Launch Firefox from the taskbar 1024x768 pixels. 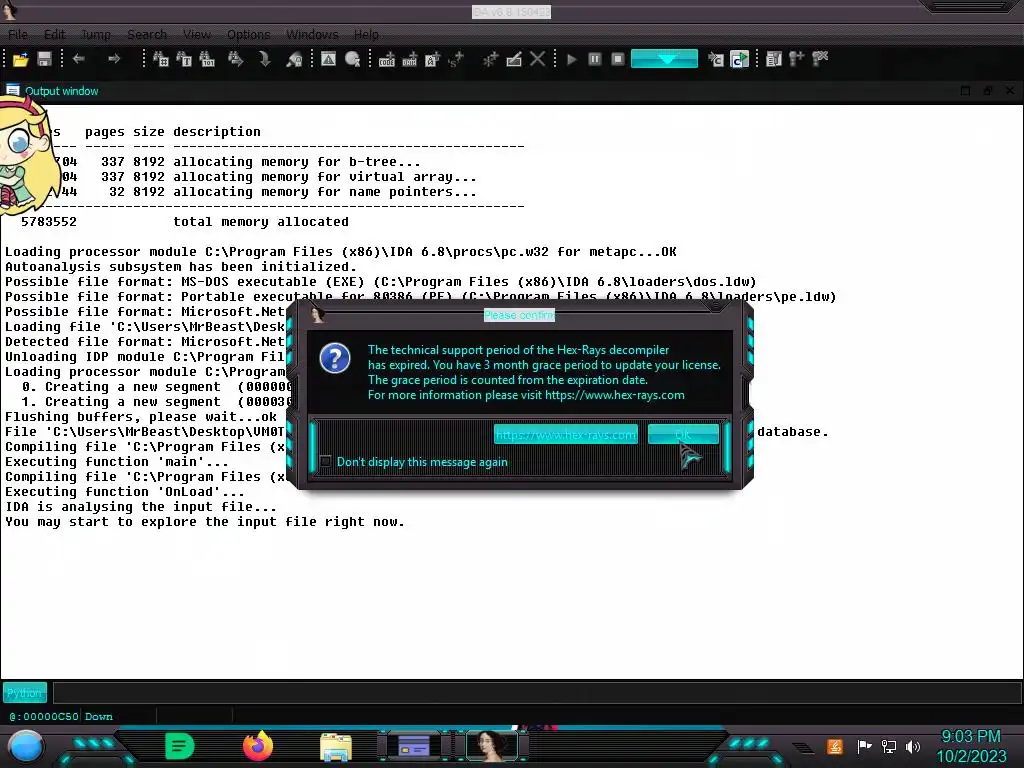click(x=258, y=746)
